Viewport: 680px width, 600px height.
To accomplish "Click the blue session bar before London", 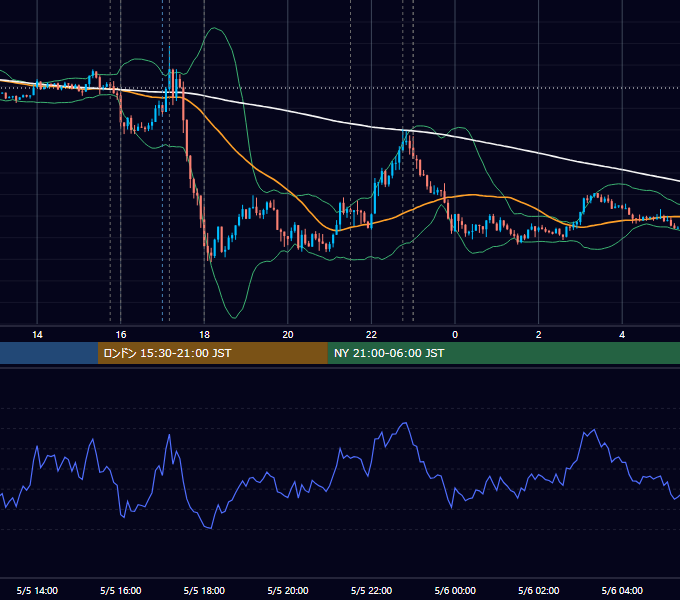I will click(x=49, y=353).
